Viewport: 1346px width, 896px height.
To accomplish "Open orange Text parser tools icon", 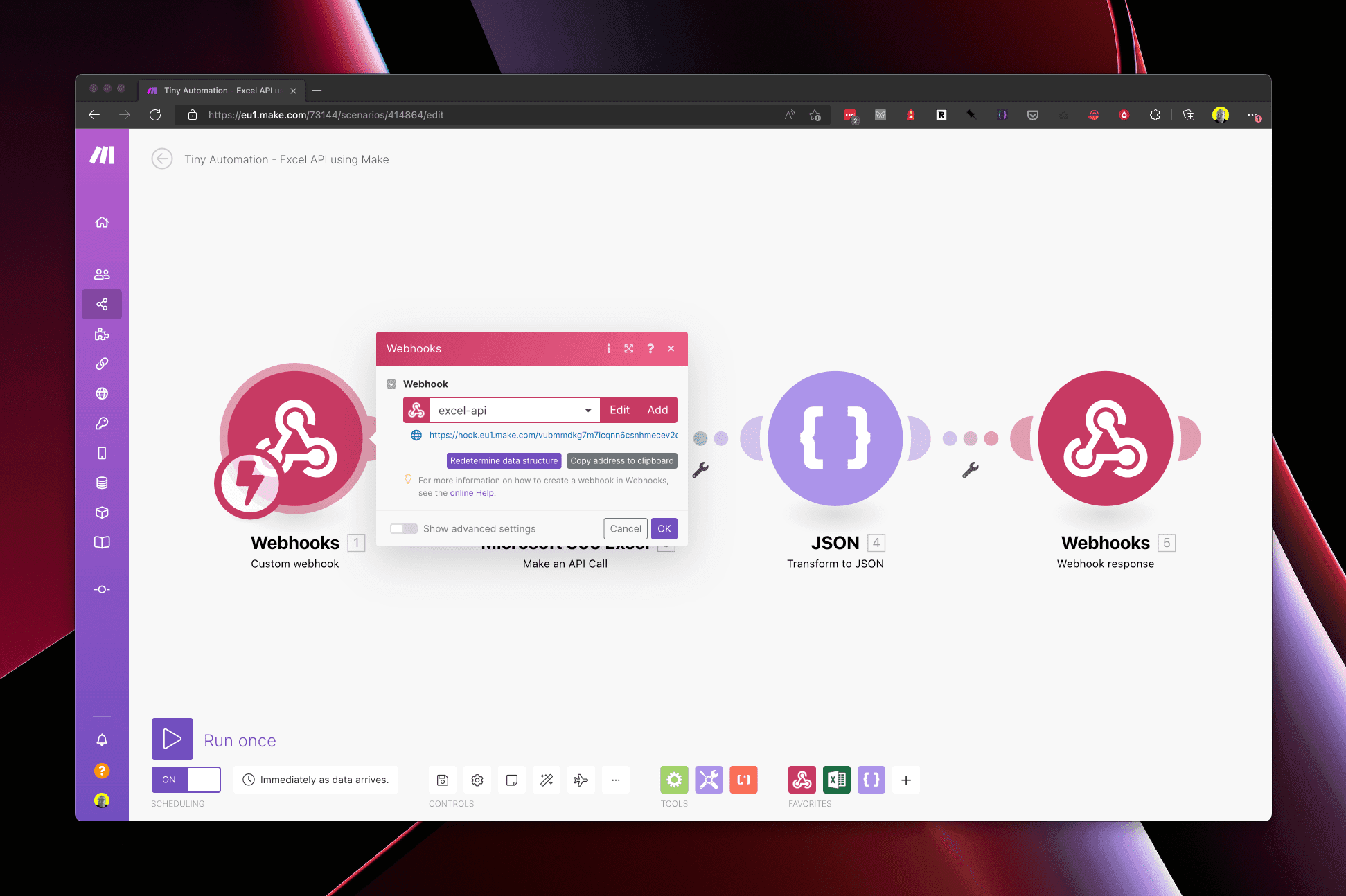I will [743, 780].
